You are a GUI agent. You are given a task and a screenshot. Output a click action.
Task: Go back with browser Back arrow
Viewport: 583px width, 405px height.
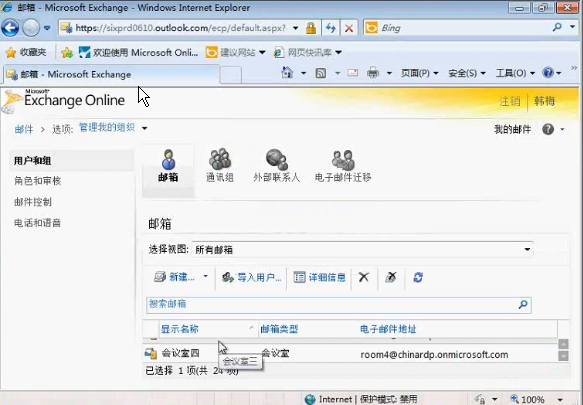pos(10,28)
